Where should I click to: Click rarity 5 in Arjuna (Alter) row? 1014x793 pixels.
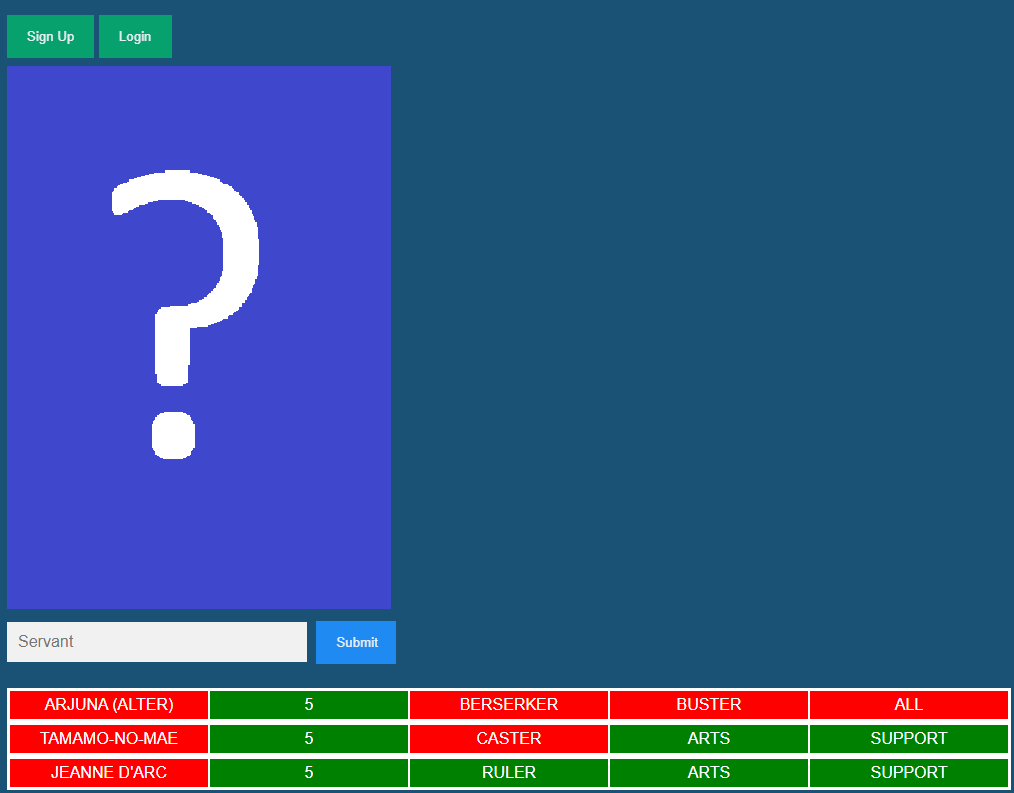pyautogui.click(x=309, y=704)
